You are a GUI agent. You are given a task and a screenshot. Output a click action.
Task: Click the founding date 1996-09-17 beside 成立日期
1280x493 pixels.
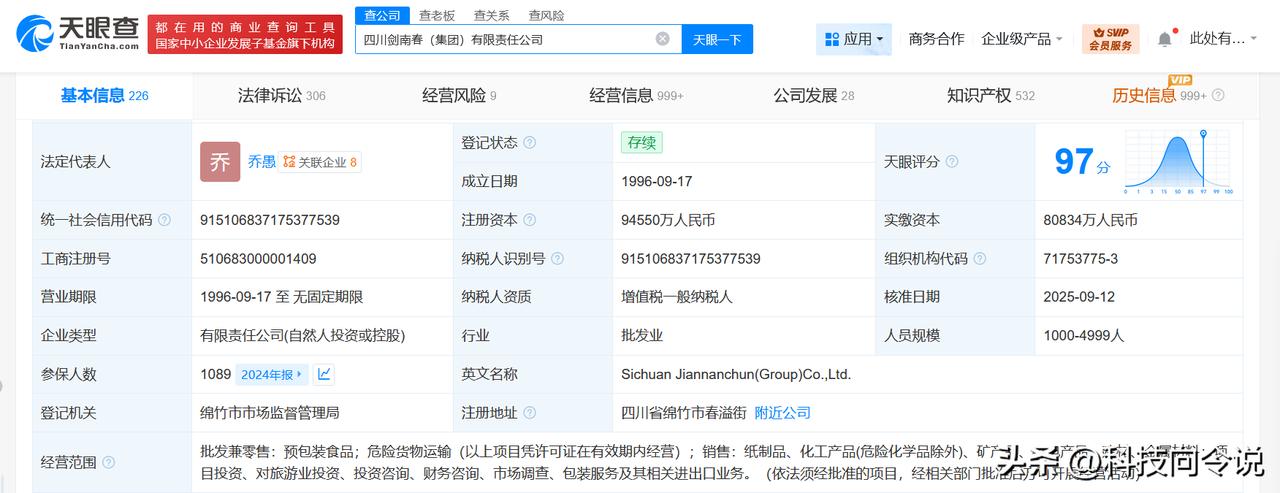657,182
